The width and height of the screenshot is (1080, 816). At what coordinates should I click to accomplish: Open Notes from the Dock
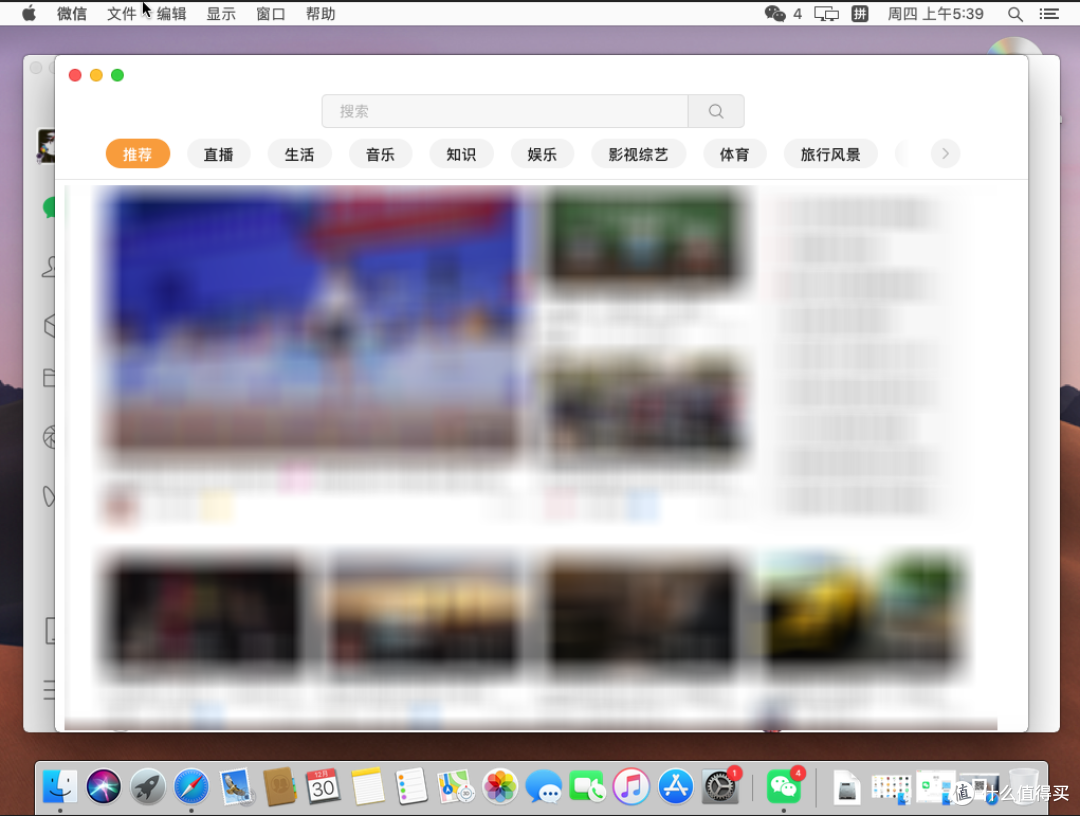[367, 786]
